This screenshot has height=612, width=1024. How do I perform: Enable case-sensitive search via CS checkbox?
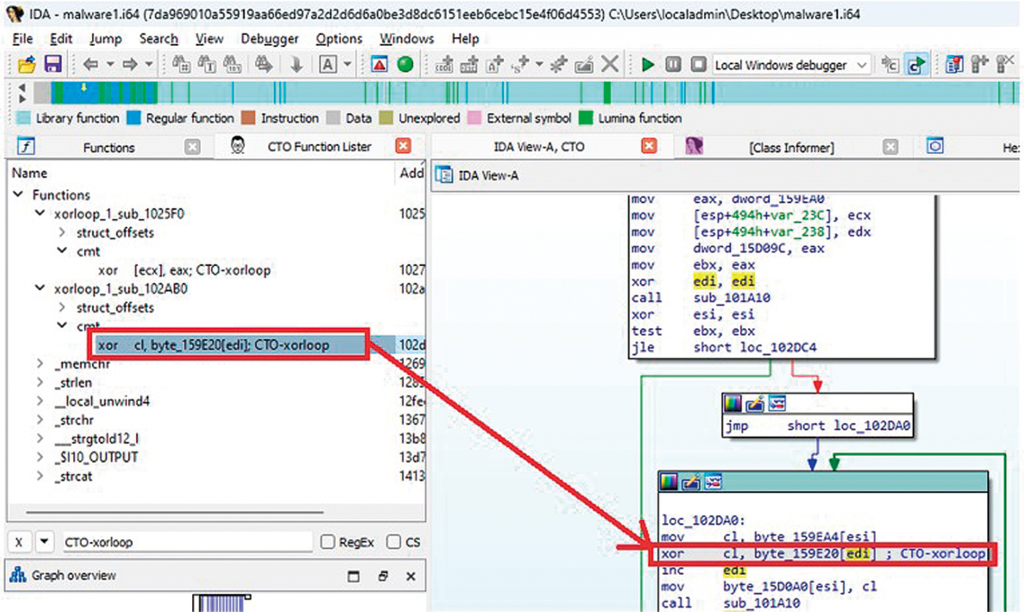point(394,540)
